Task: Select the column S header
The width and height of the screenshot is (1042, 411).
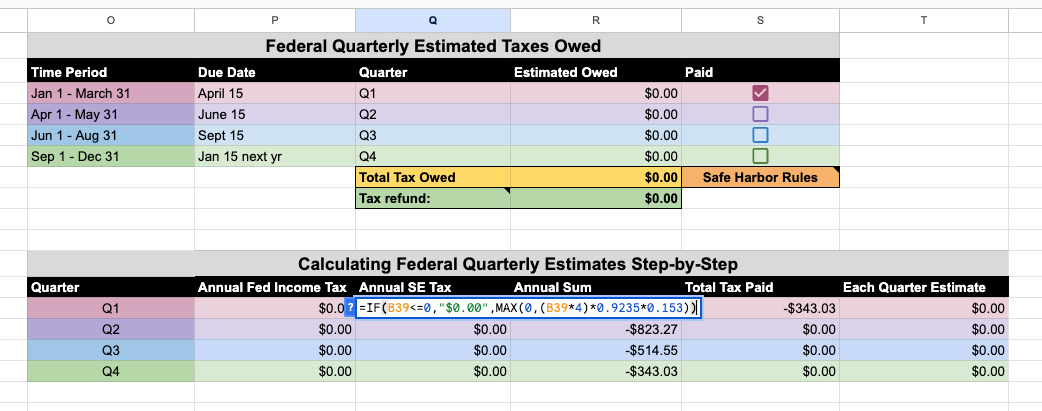Action: click(760, 18)
